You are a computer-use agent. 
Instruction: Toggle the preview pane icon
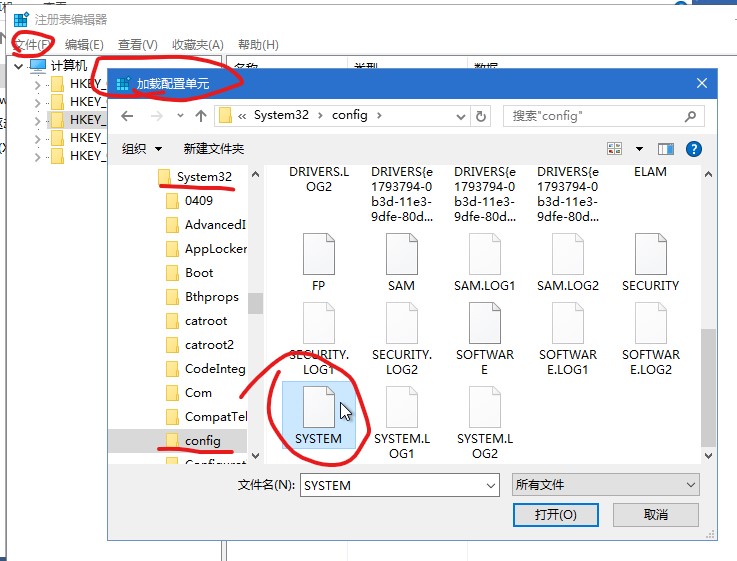tap(666, 149)
